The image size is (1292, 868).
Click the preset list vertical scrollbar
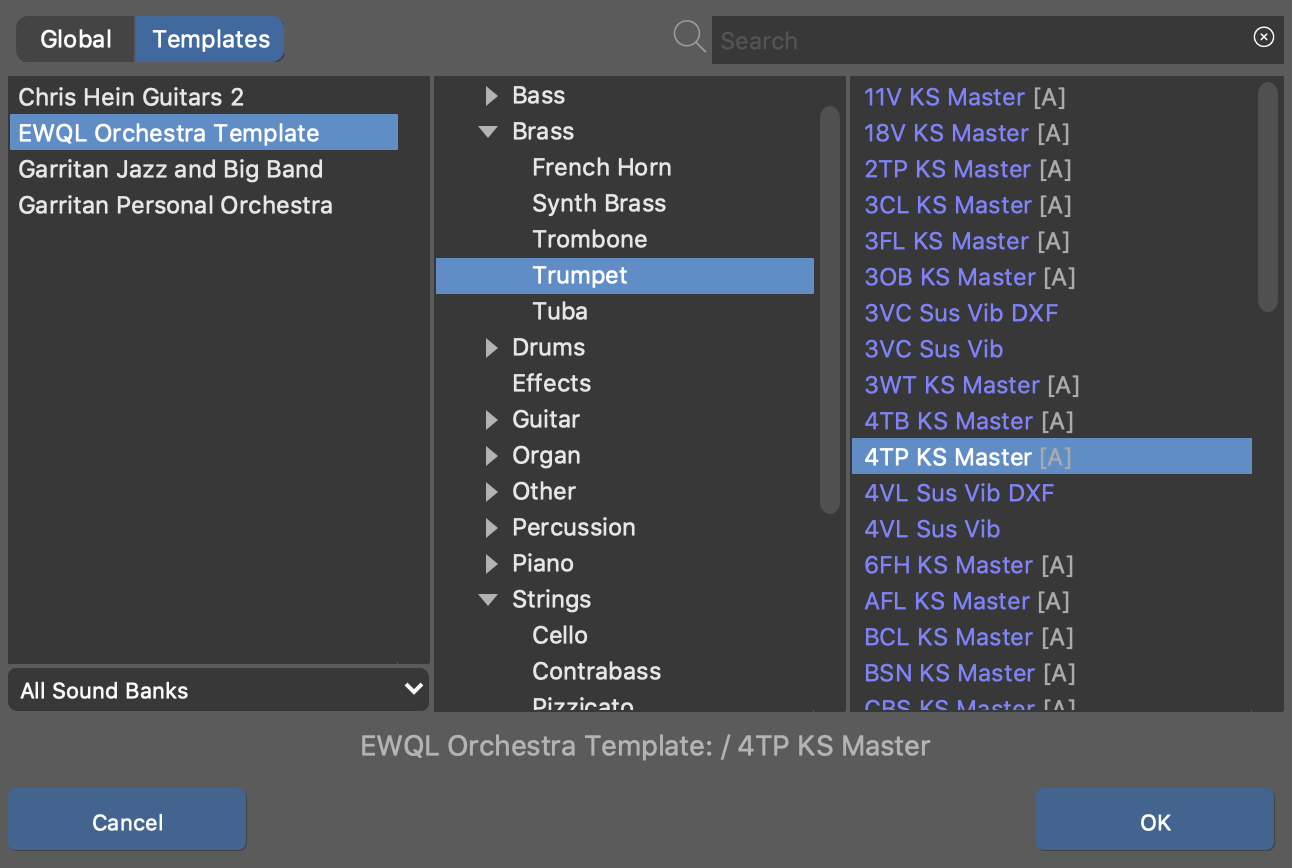pos(1267,197)
